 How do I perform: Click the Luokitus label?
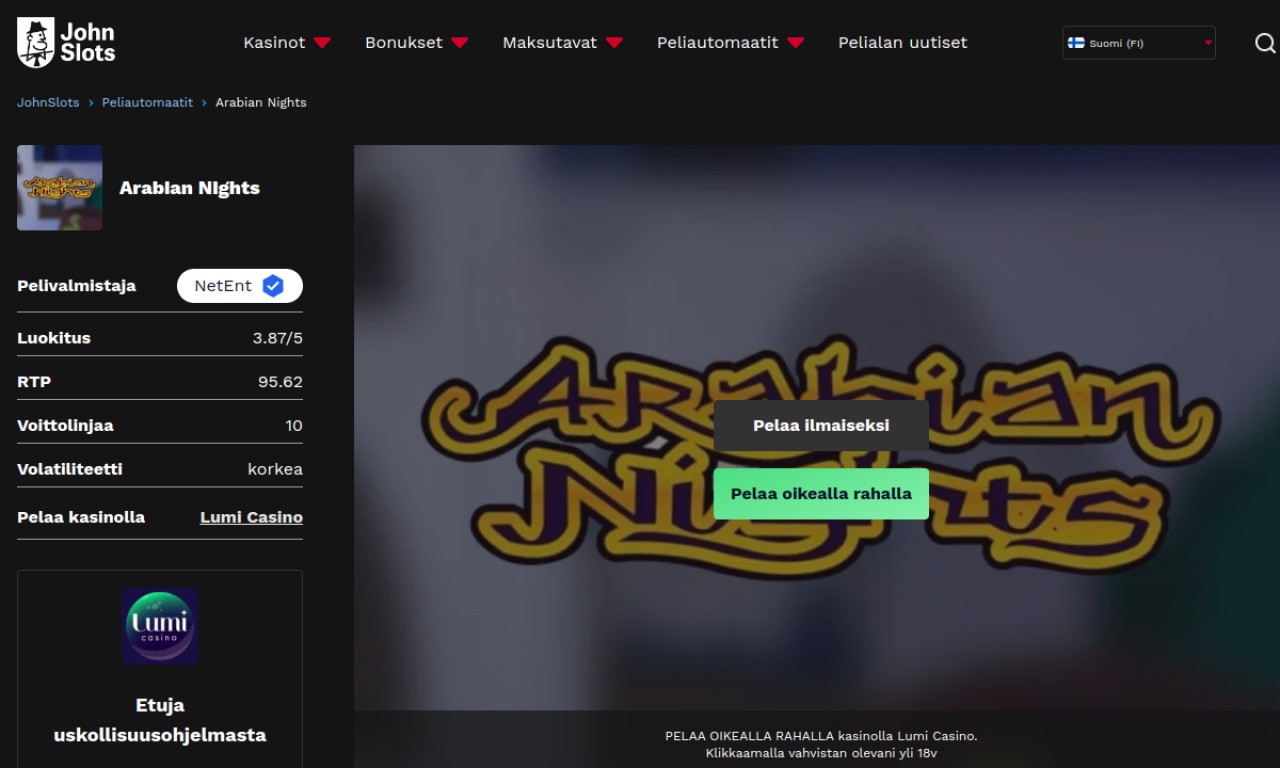tap(54, 338)
